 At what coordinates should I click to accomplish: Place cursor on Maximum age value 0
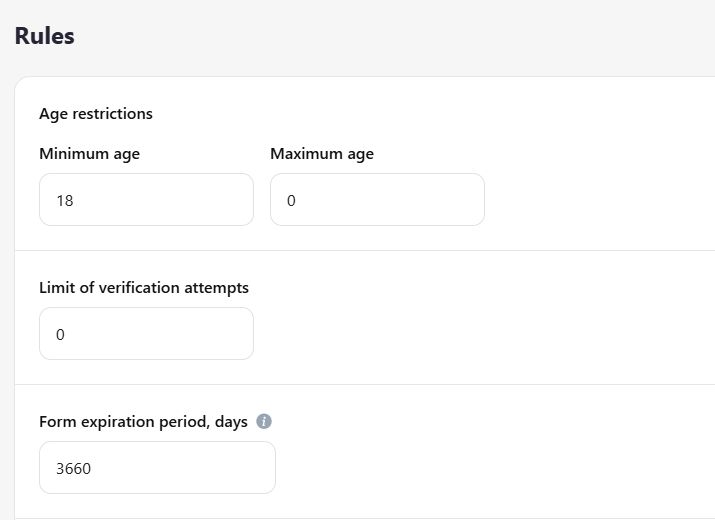click(x=291, y=201)
